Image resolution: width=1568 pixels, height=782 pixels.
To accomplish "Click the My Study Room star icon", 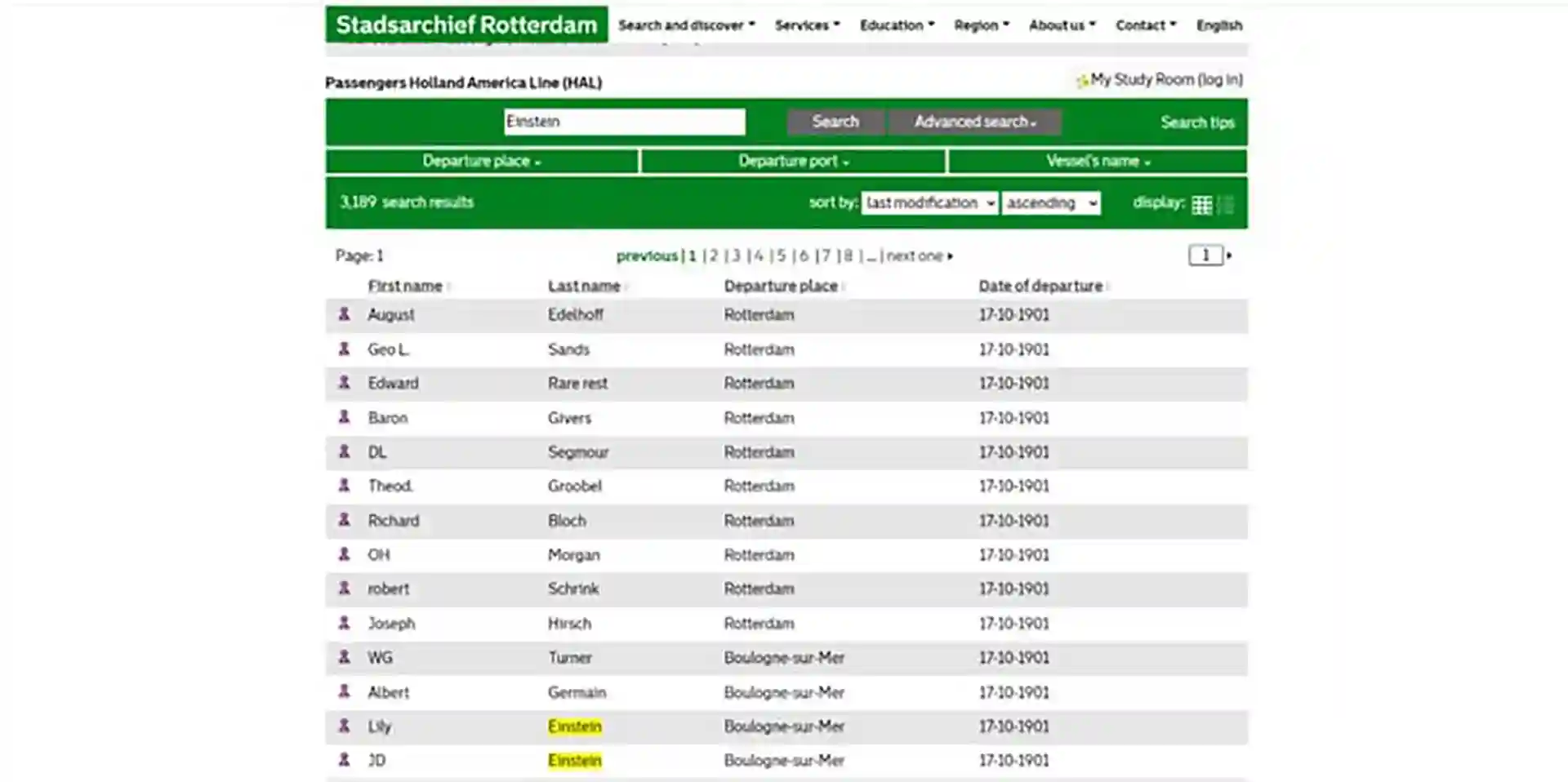I will point(1082,80).
